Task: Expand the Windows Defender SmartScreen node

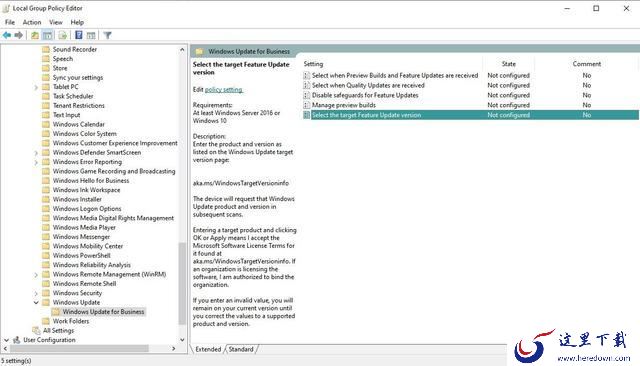Action: point(36,153)
